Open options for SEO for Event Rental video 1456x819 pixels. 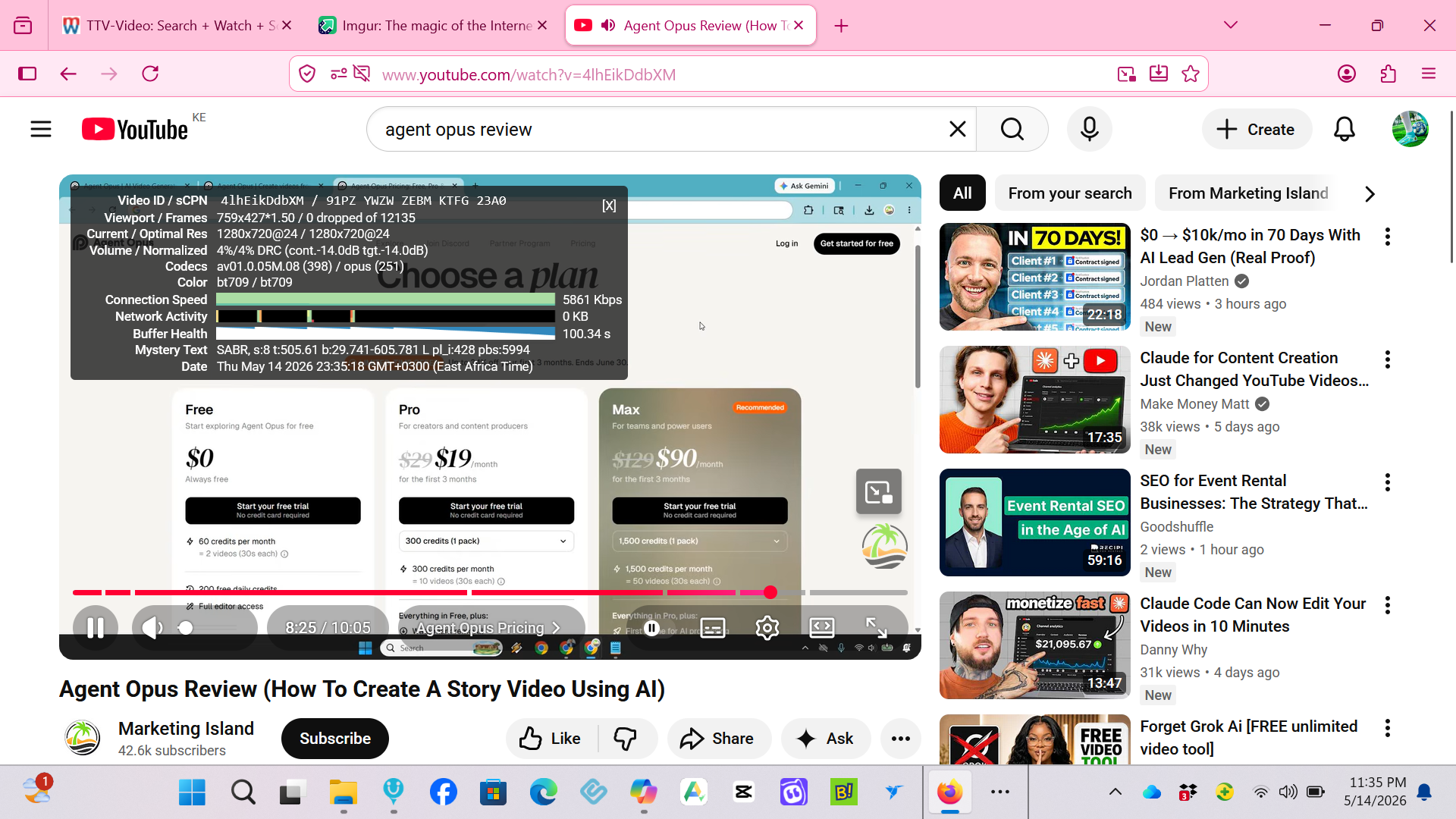click(x=1388, y=482)
